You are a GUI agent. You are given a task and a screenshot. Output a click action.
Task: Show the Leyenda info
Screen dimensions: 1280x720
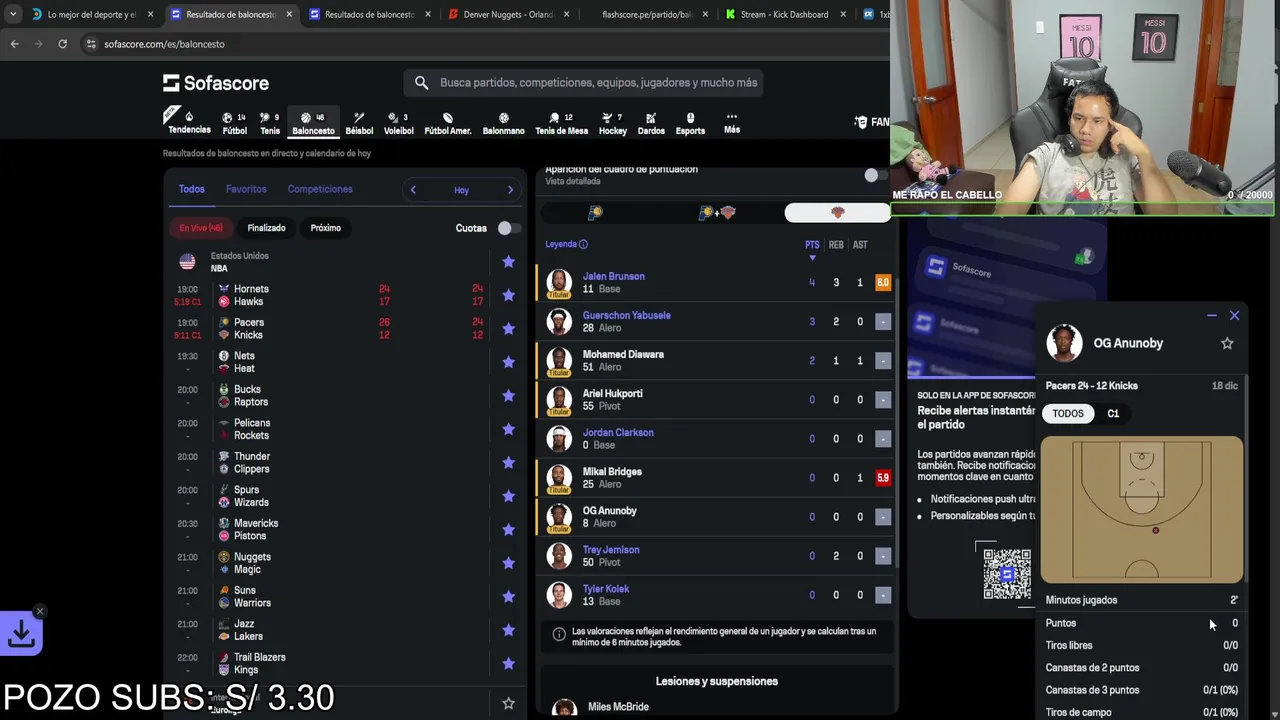pos(566,244)
